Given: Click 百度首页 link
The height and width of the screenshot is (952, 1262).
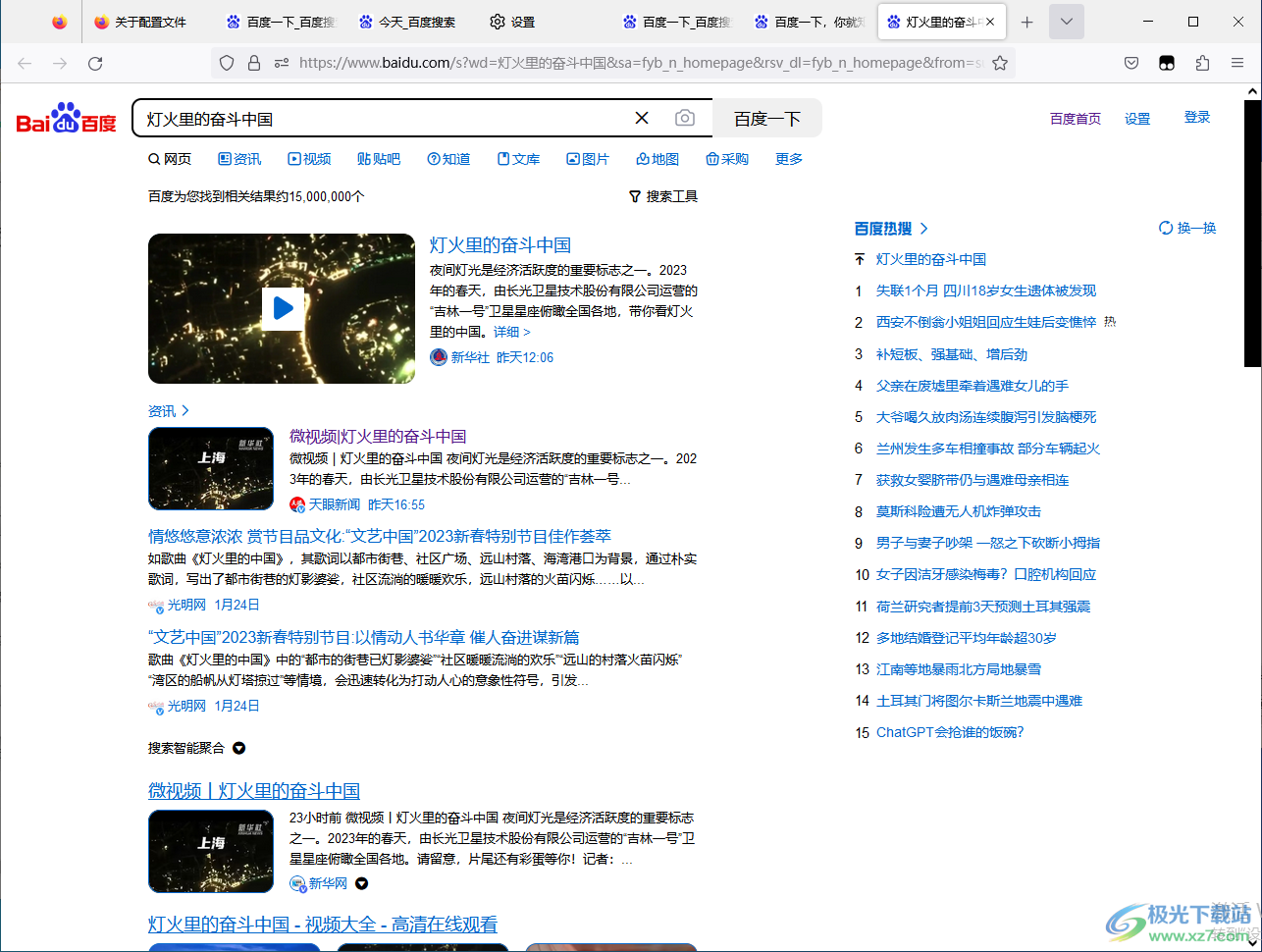Looking at the screenshot, I should [1076, 119].
